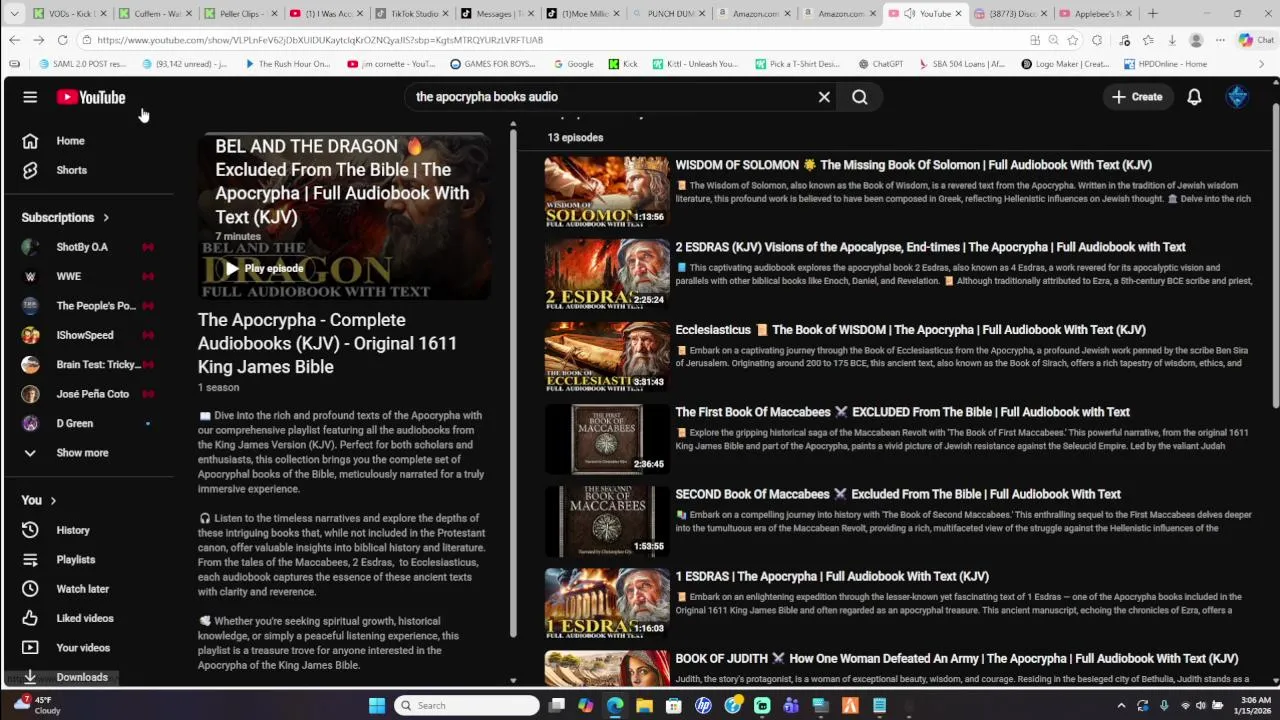Bookmark this page with the star
This screenshot has width=1280, height=720.
[1073, 40]
